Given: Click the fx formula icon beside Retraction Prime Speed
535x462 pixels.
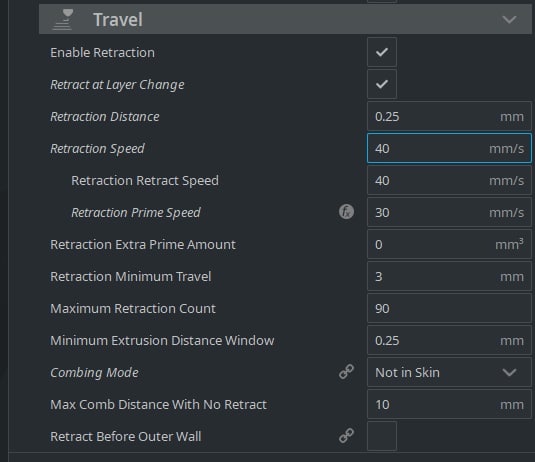Looking at the screenshot, I should [x=346, y=212].
